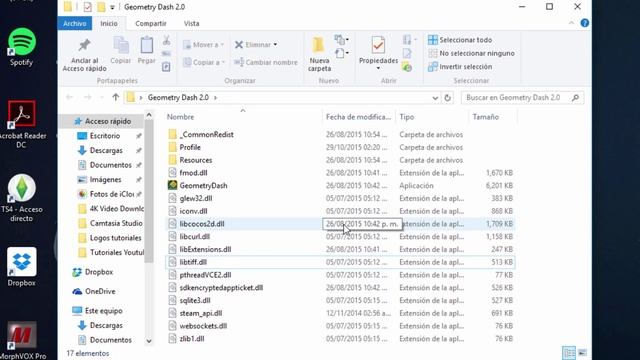Select glew32.dll file
The height and width of the screenshot is (360, 640).
click(x=196, y=198)
